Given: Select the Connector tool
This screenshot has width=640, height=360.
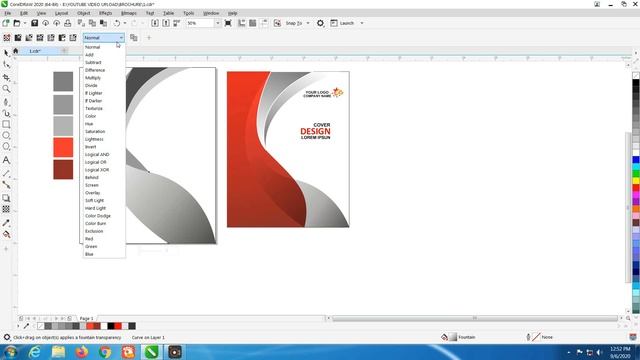Looking at the screenshot, I should tap(6, 185).
